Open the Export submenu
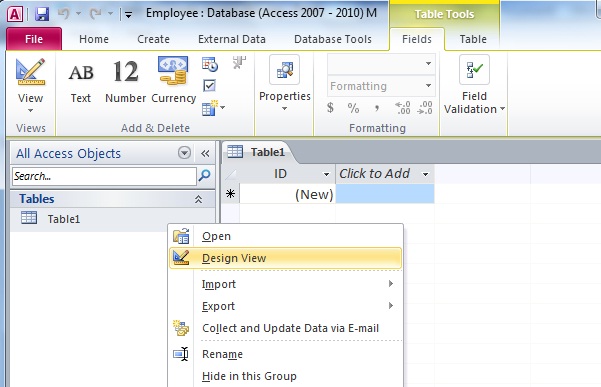The image size is (601, 387). [286, 306]
